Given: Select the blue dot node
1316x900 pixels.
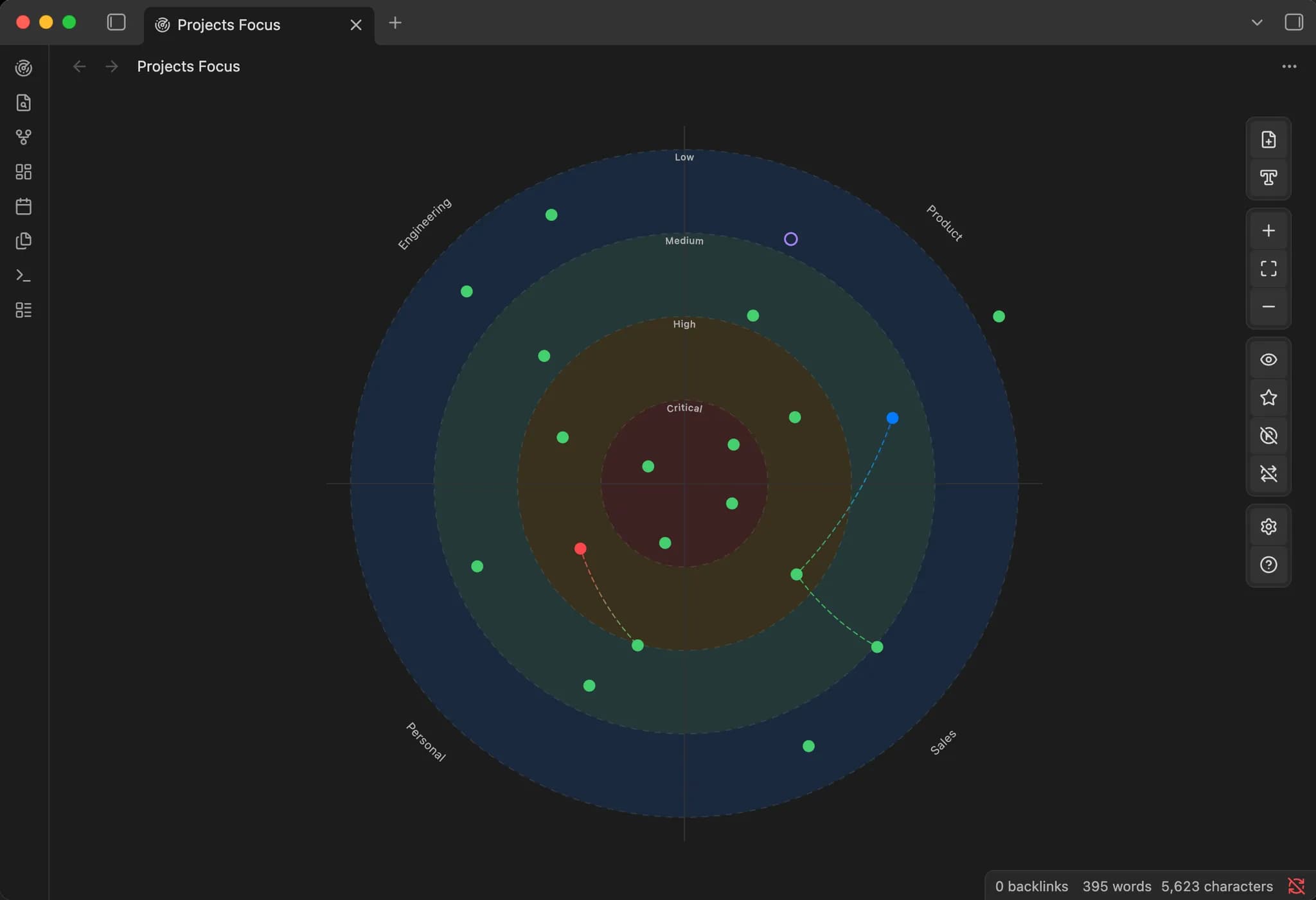Looking at the screenshot, I should pyautogui.click(x=893, y=418).
